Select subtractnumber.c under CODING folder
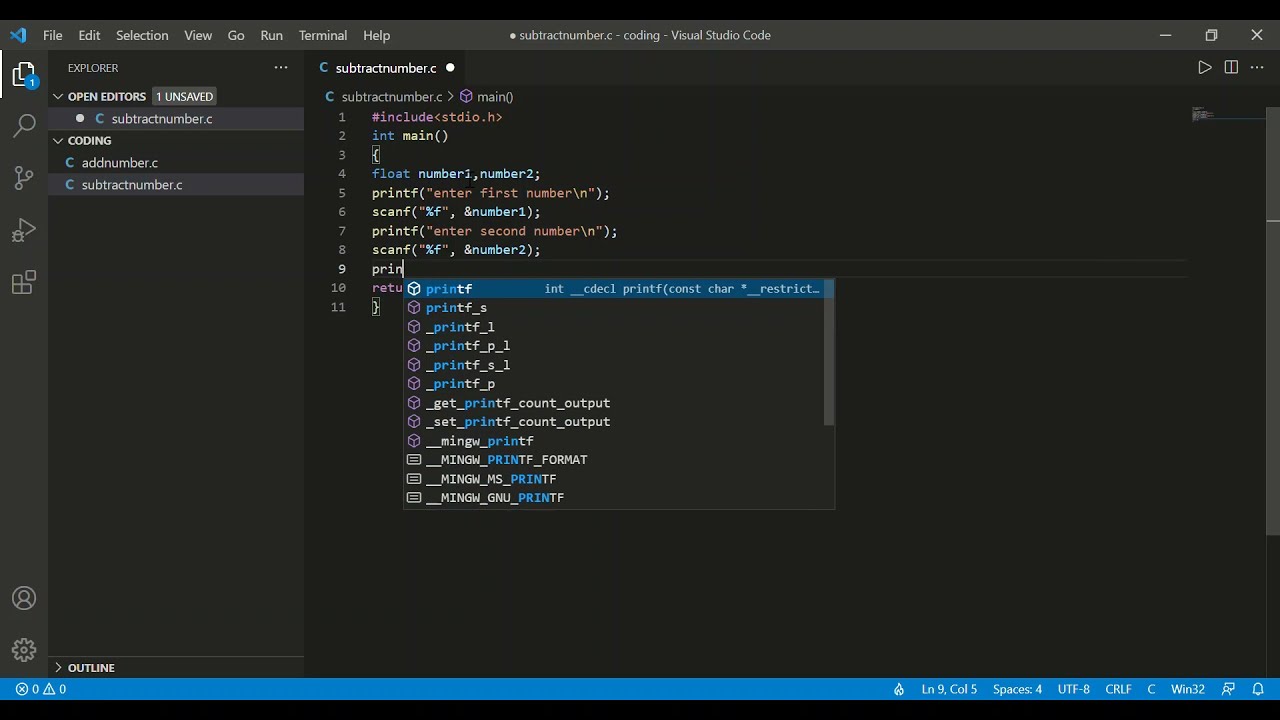The height and width of the screenshot is (720, 1280). click(176, 184)
